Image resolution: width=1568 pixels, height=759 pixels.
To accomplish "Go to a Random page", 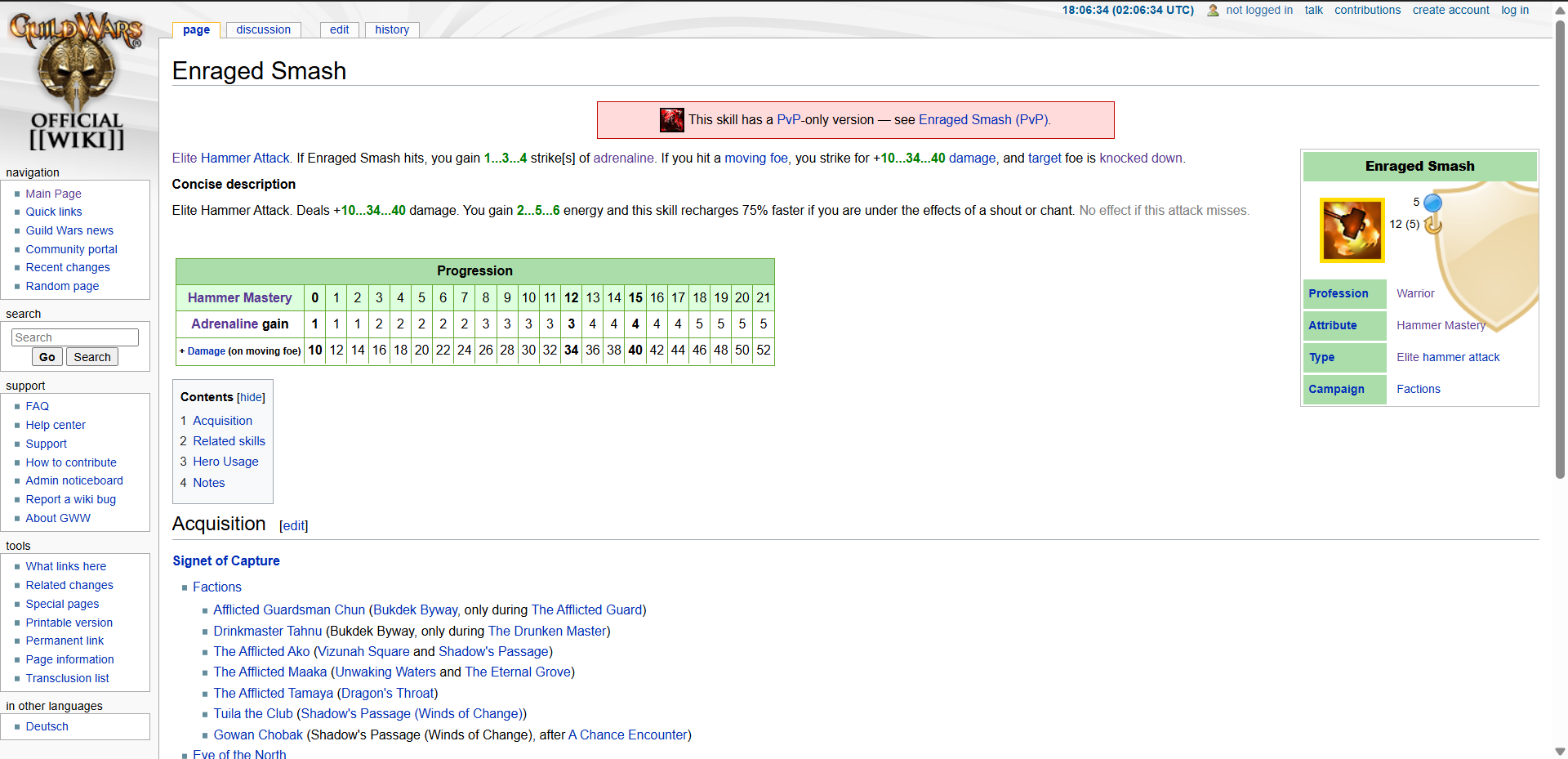I will coord(62,286).
